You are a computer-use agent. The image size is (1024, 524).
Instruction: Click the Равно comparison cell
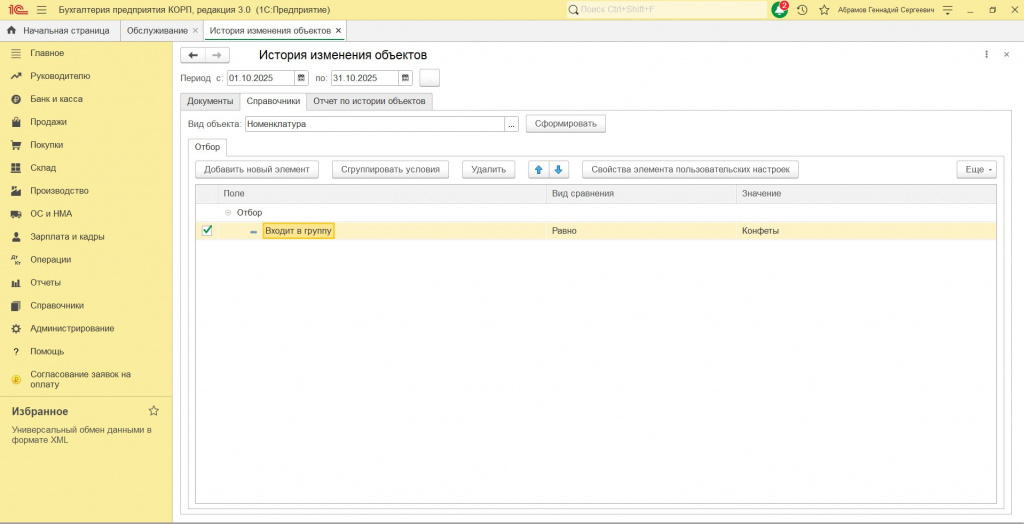[641, 231]
